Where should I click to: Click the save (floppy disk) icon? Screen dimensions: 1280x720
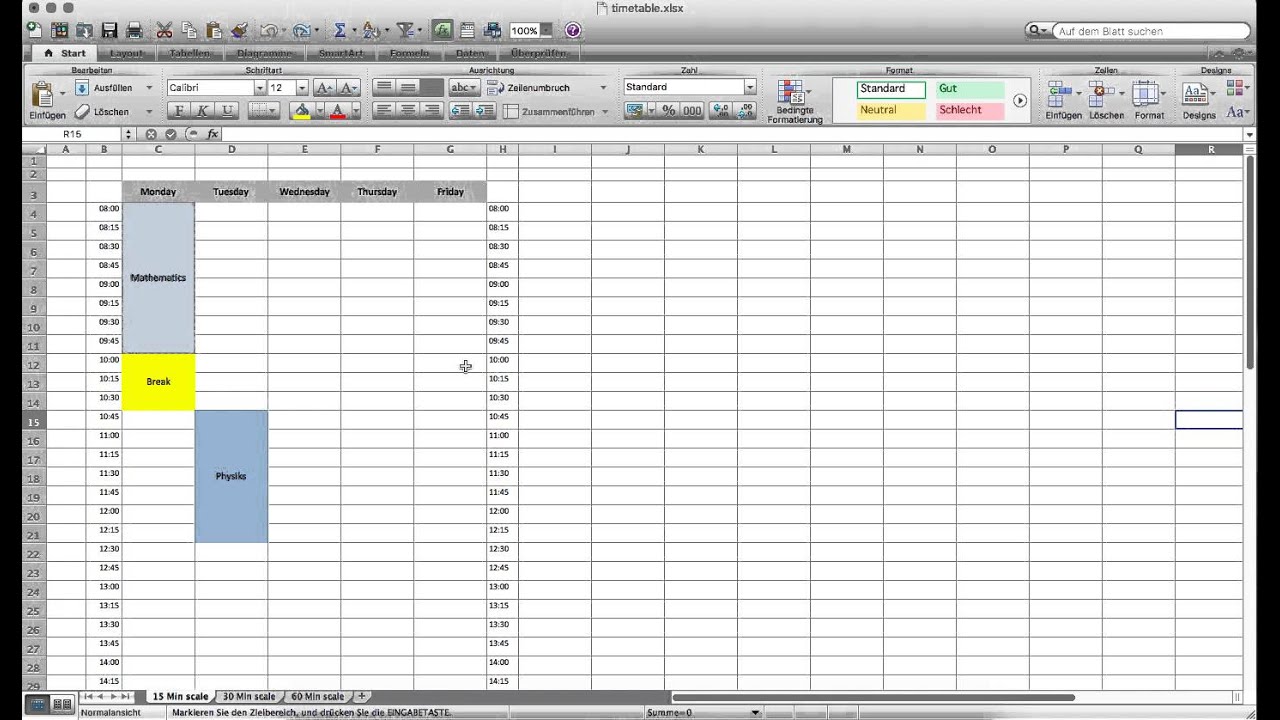[x=109, y=31]
